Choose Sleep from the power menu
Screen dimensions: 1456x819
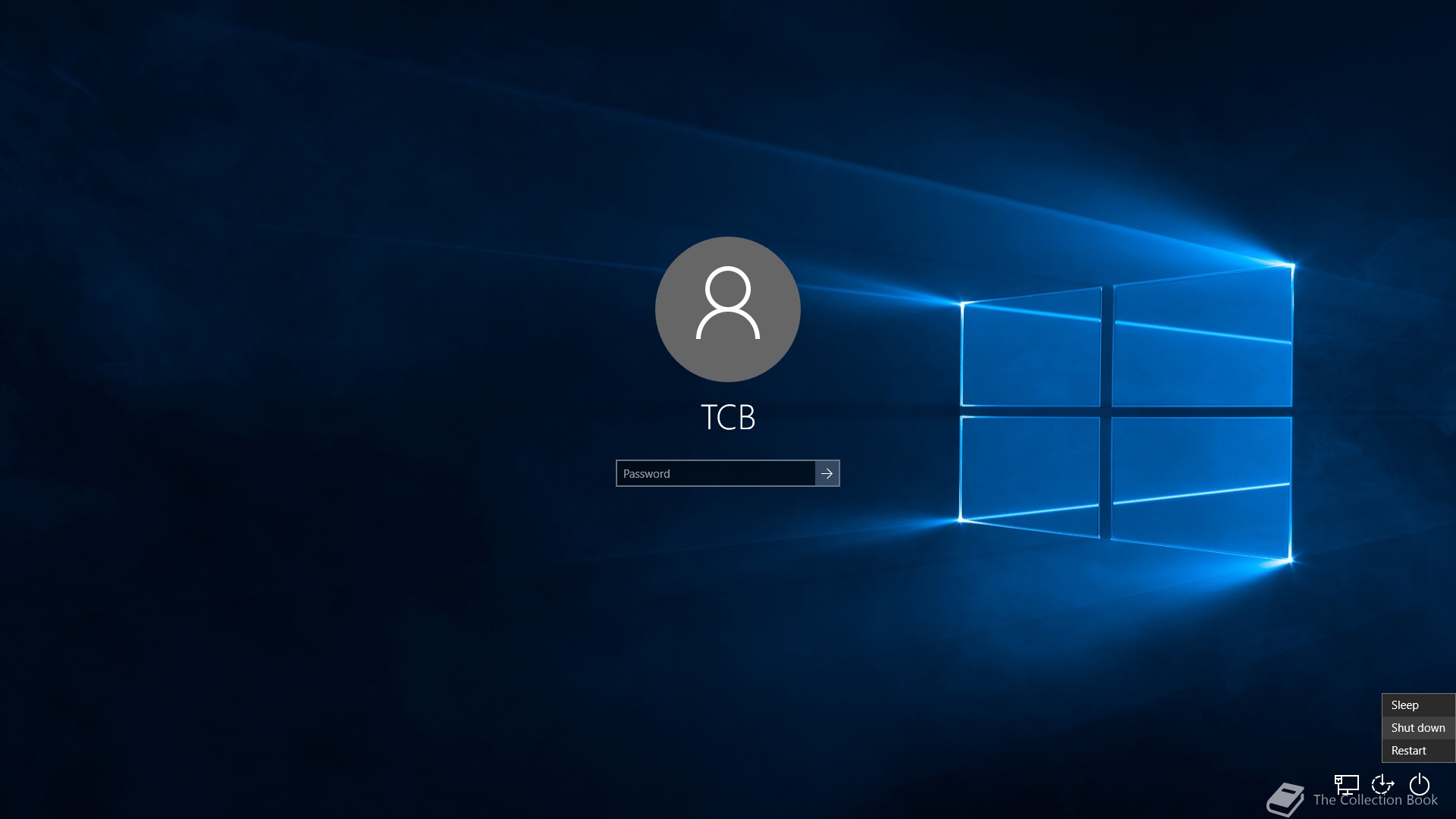pos(1418,705)
